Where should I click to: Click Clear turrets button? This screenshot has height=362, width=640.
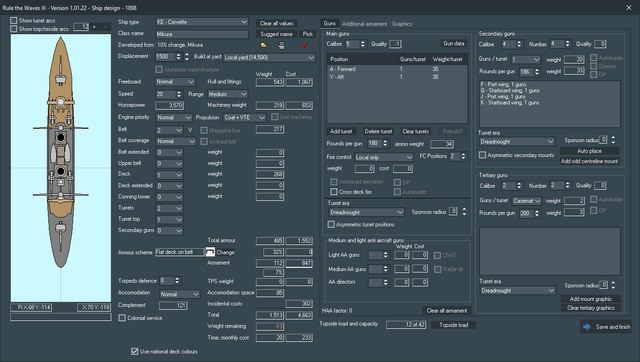416,131
